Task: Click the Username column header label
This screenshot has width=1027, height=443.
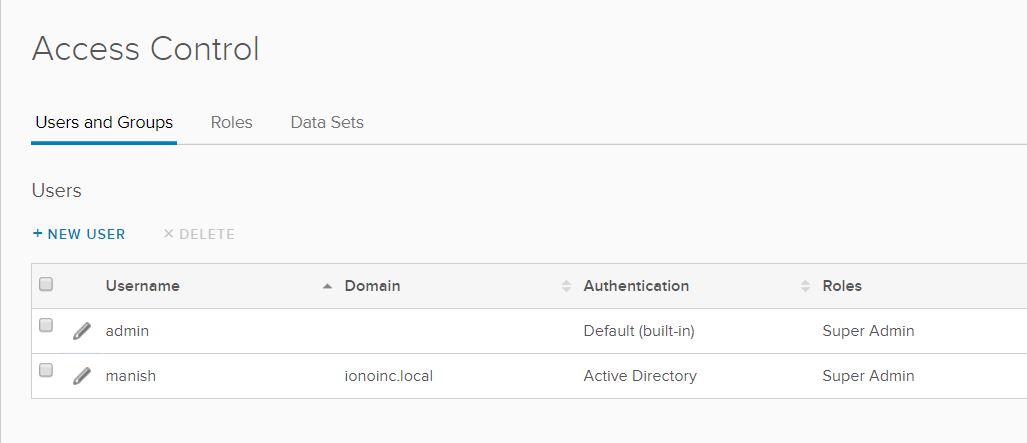Action: pyautogui.click(x=143, y=286)
